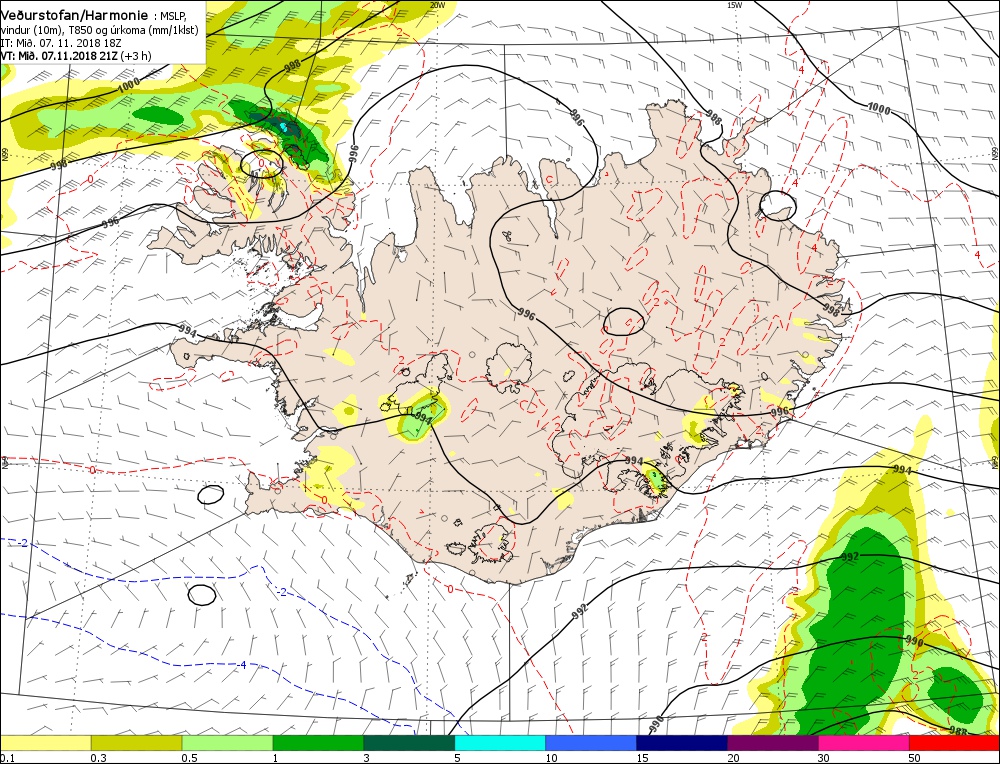Click the red 50 mm legend swatch

point(954,743)
